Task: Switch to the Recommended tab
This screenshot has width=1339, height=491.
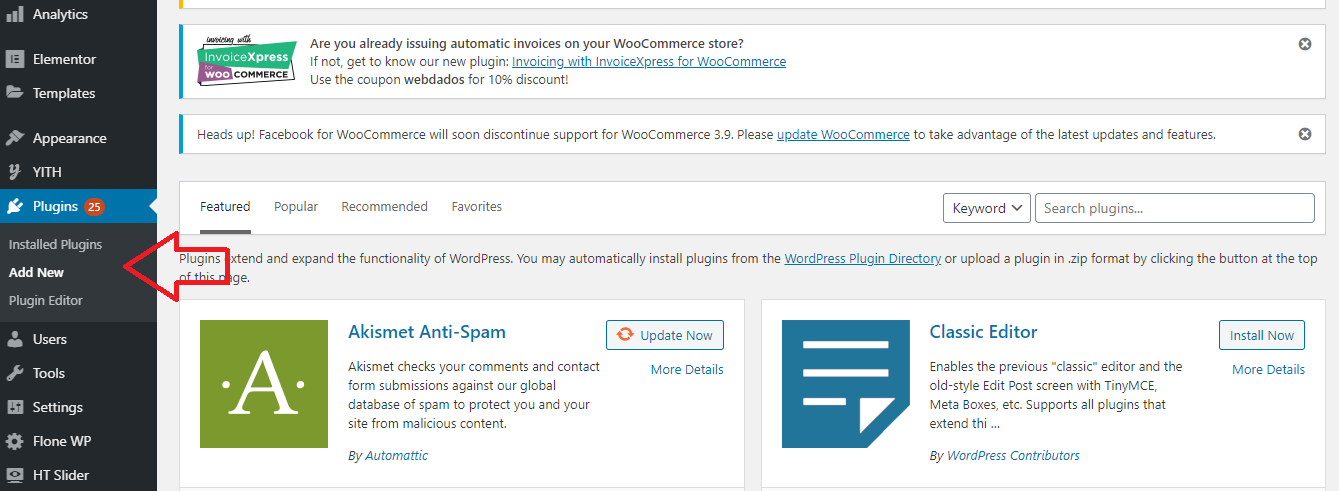Action: (x=385, y=207)
